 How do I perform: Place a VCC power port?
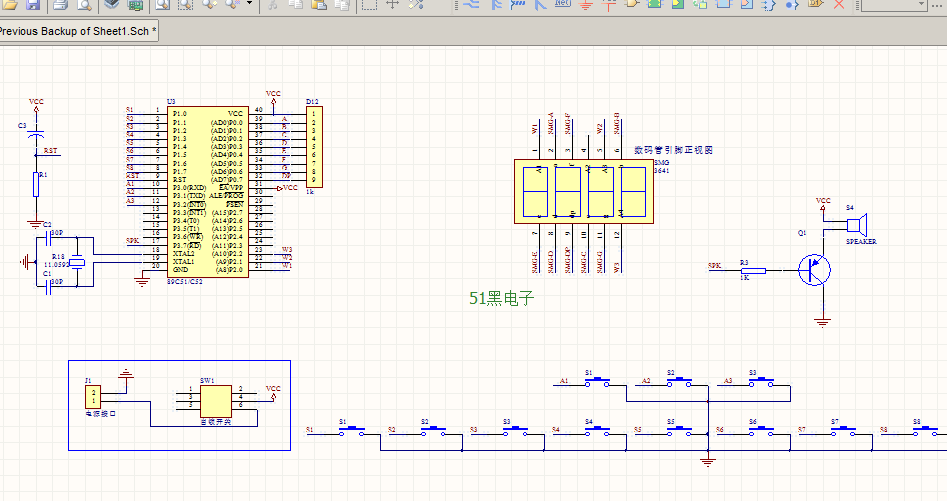609,5
